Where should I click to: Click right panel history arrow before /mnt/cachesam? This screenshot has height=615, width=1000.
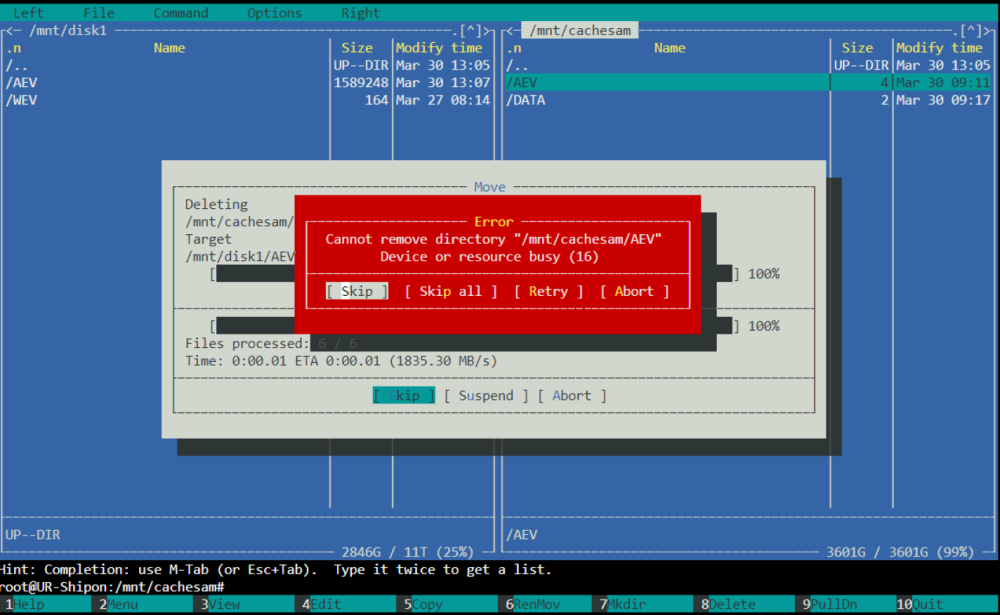pyautogui.click(x=510, y=31)
